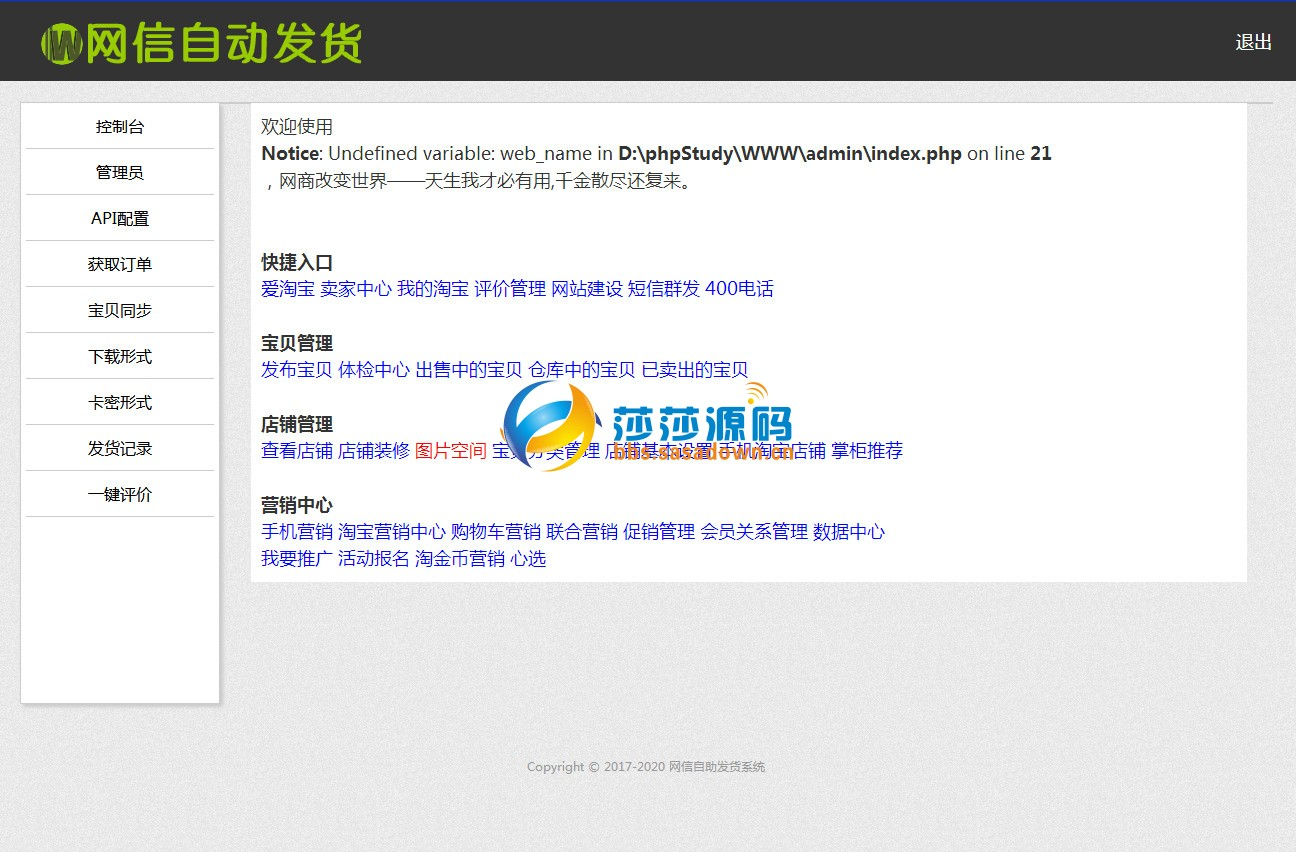This screenshot has width=1296, height=852.
Task: Select 获取订单 from the sidebar
Action: click(120, 265)
